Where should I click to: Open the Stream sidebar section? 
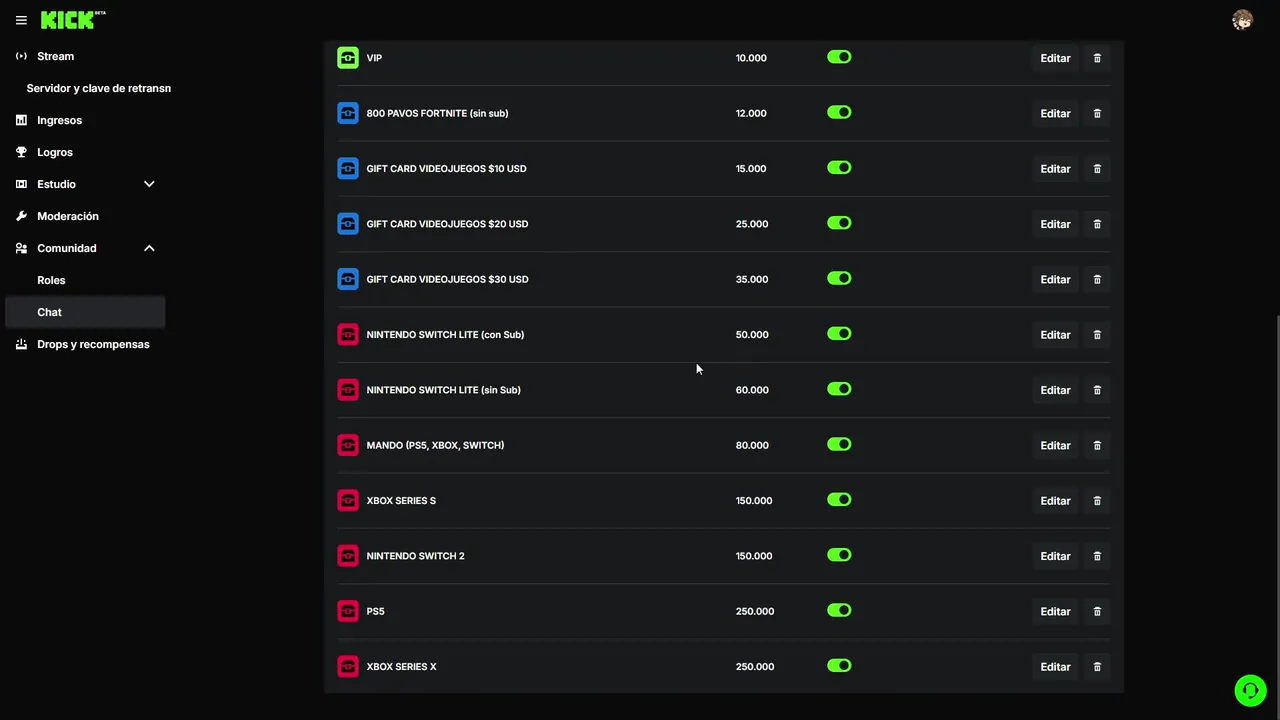pos(55,56)
